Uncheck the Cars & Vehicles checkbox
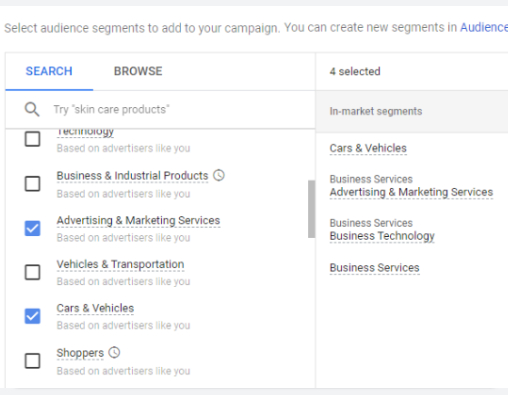Image resolution: width=508 pixels, height=395 pixels. (33, 316)
